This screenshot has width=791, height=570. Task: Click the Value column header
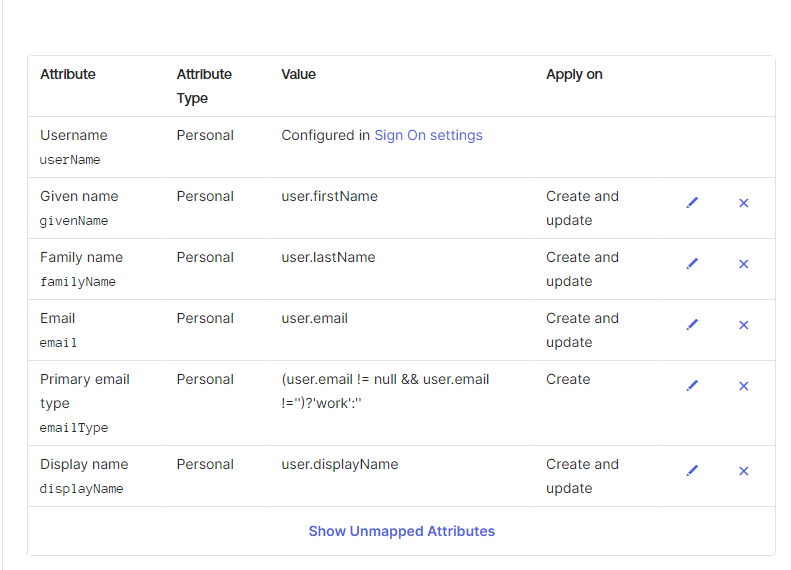click(299, 74)
